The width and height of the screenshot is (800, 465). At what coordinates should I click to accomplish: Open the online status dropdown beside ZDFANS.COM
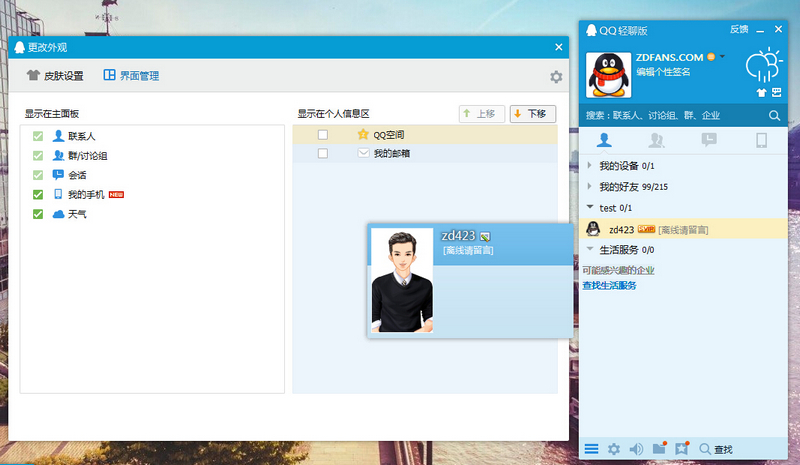pyautogui.click(x=723, y=57)
